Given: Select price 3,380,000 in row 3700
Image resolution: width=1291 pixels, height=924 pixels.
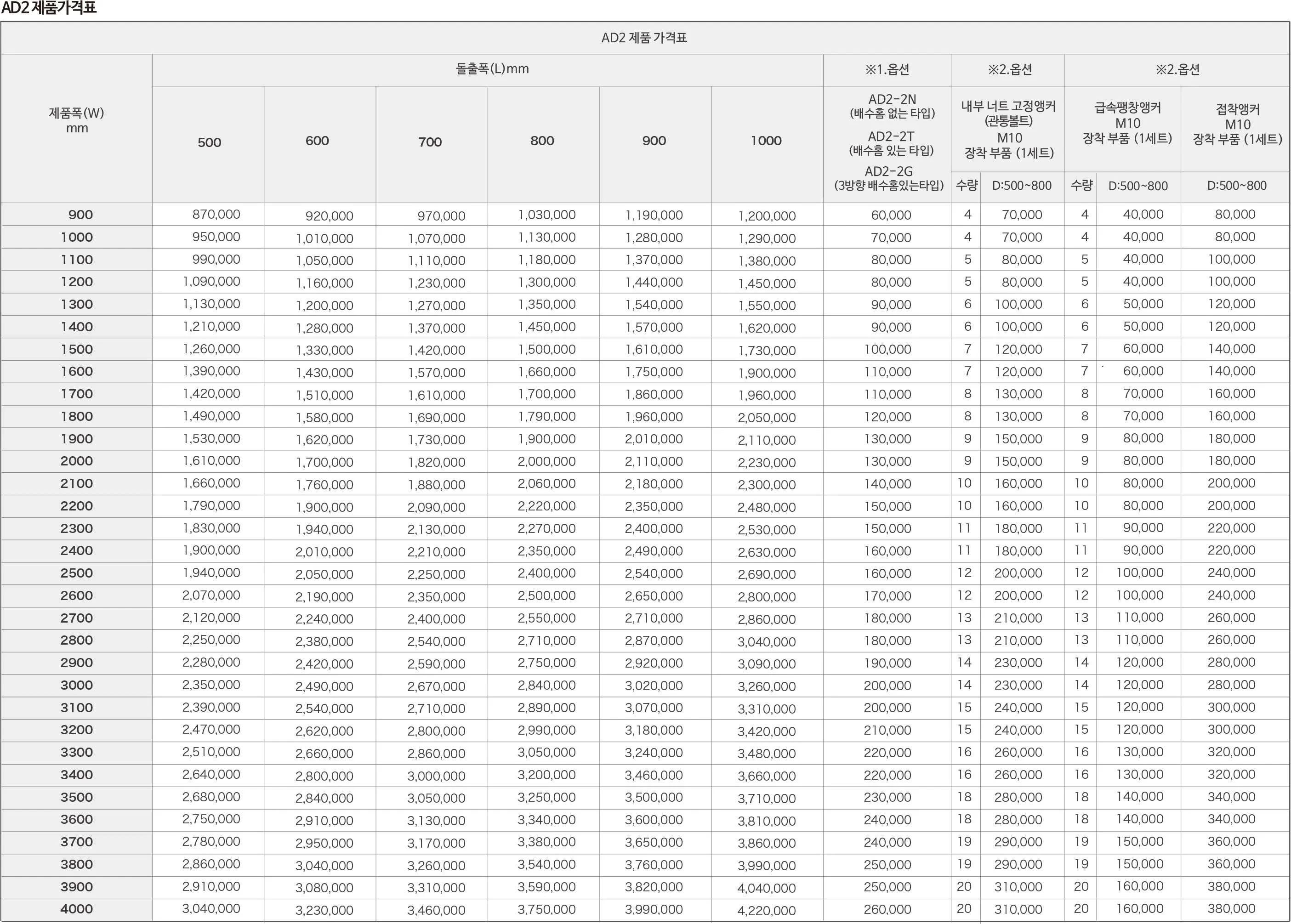Looking at the screenshot, I should 547,843.
